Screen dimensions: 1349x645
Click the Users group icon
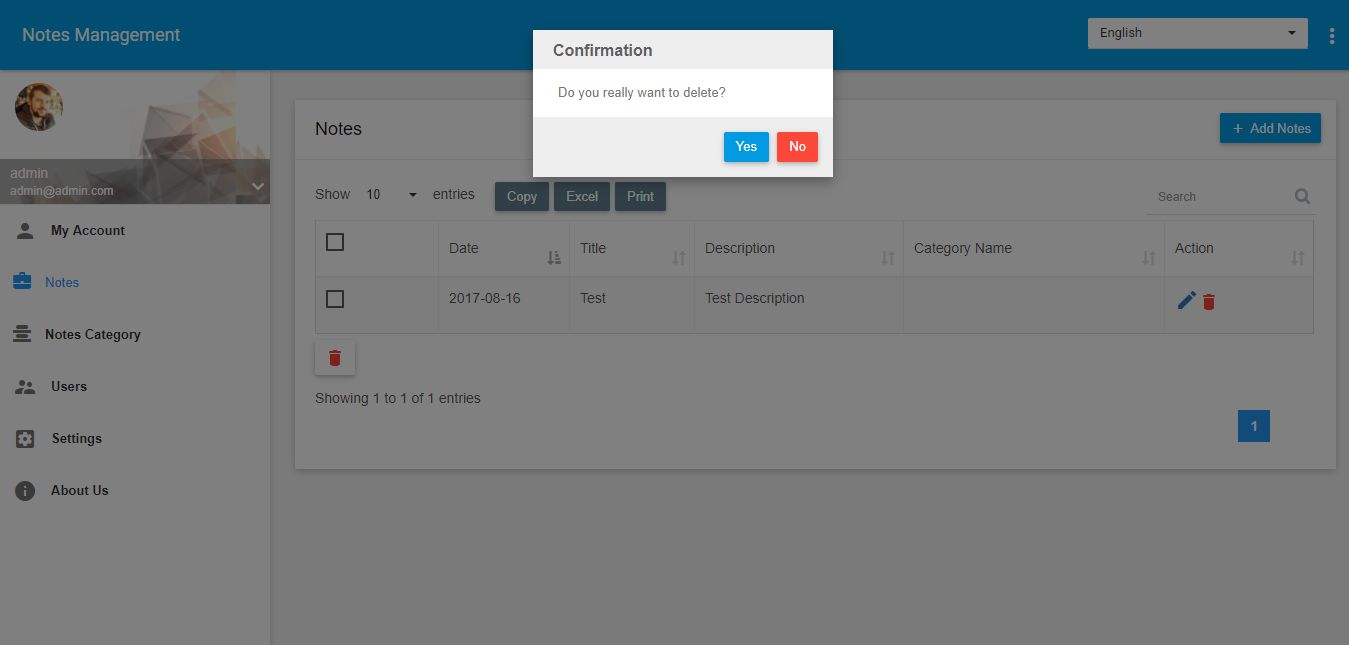tap(25, 387)
